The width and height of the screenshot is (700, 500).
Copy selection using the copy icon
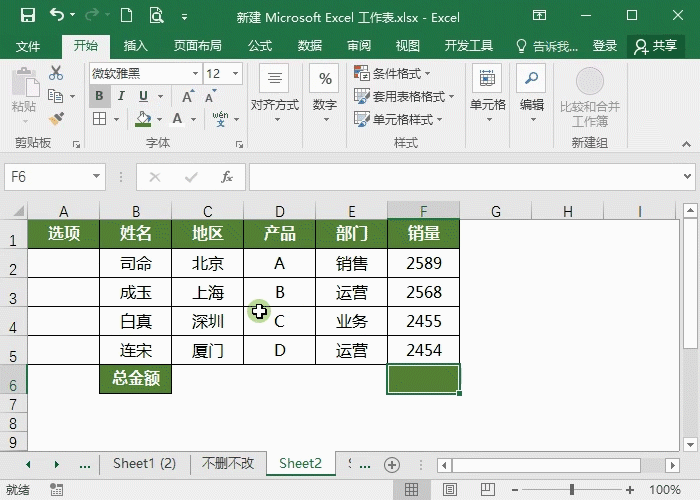pyautogui.click(x=55, y=96)
